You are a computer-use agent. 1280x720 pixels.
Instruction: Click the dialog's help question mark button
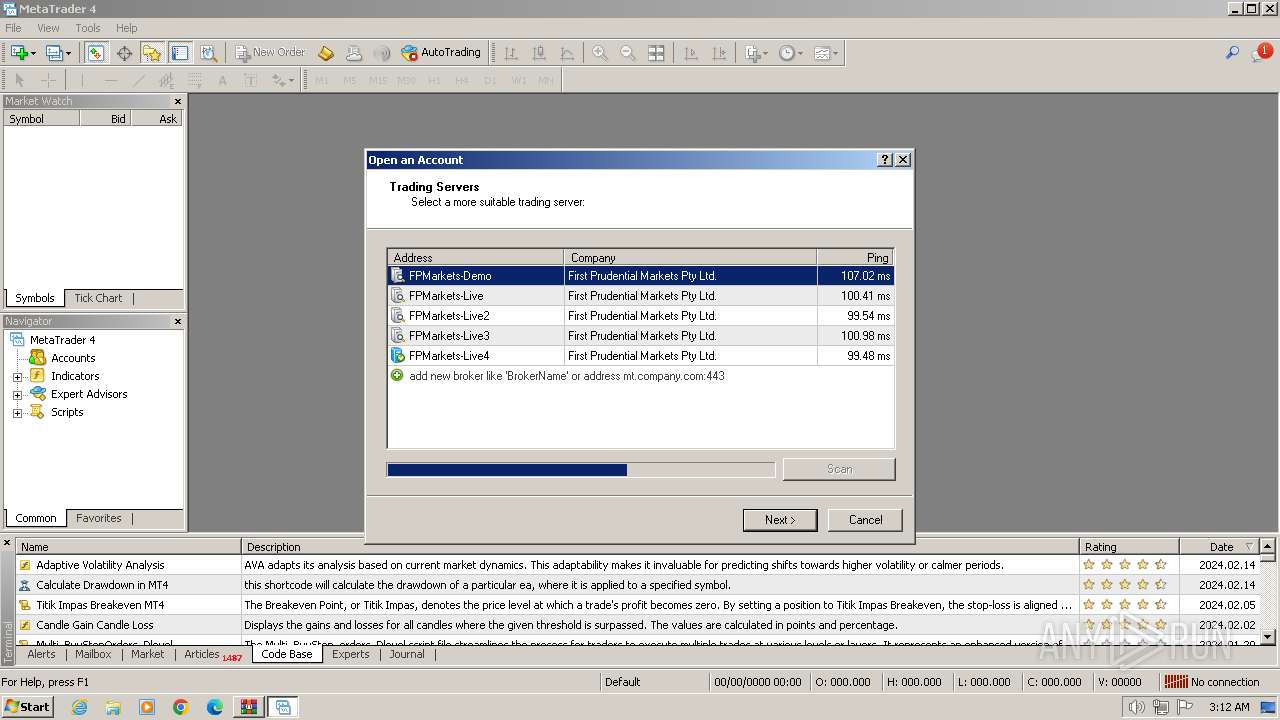click(885, 160)
